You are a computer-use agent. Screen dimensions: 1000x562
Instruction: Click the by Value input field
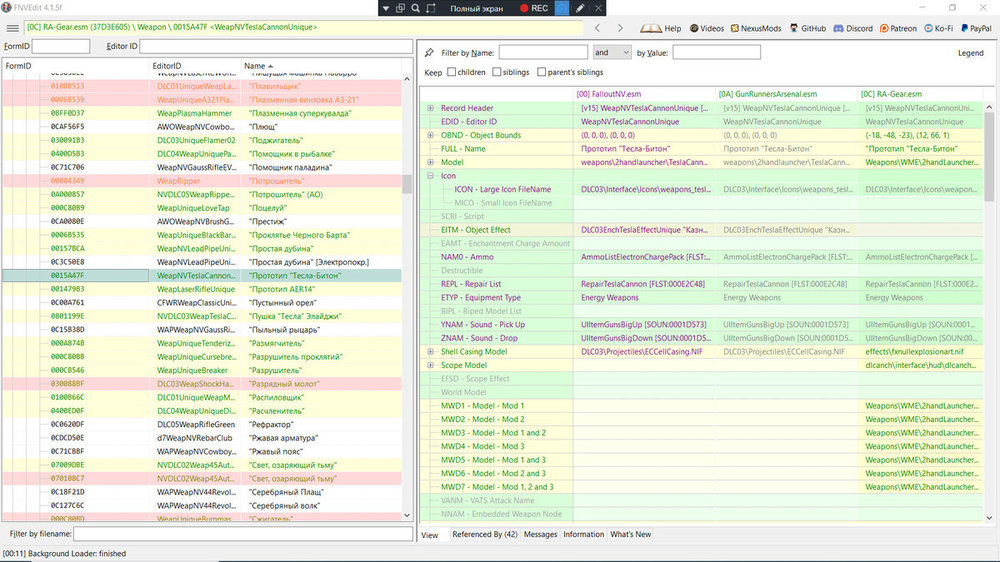[x=716, y=52]
